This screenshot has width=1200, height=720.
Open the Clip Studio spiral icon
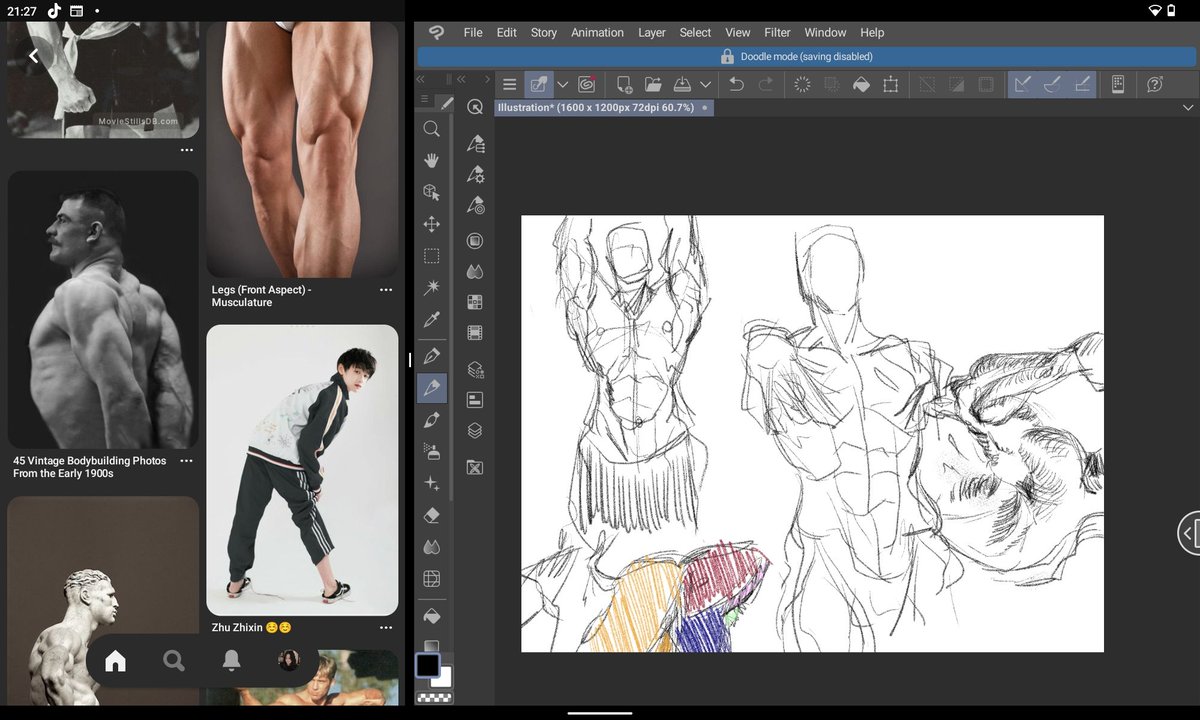coord(587,85)
